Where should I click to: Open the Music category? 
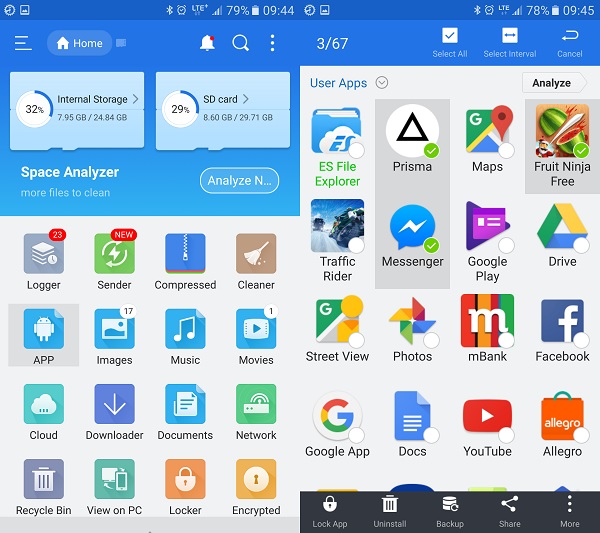coord(185,336)
